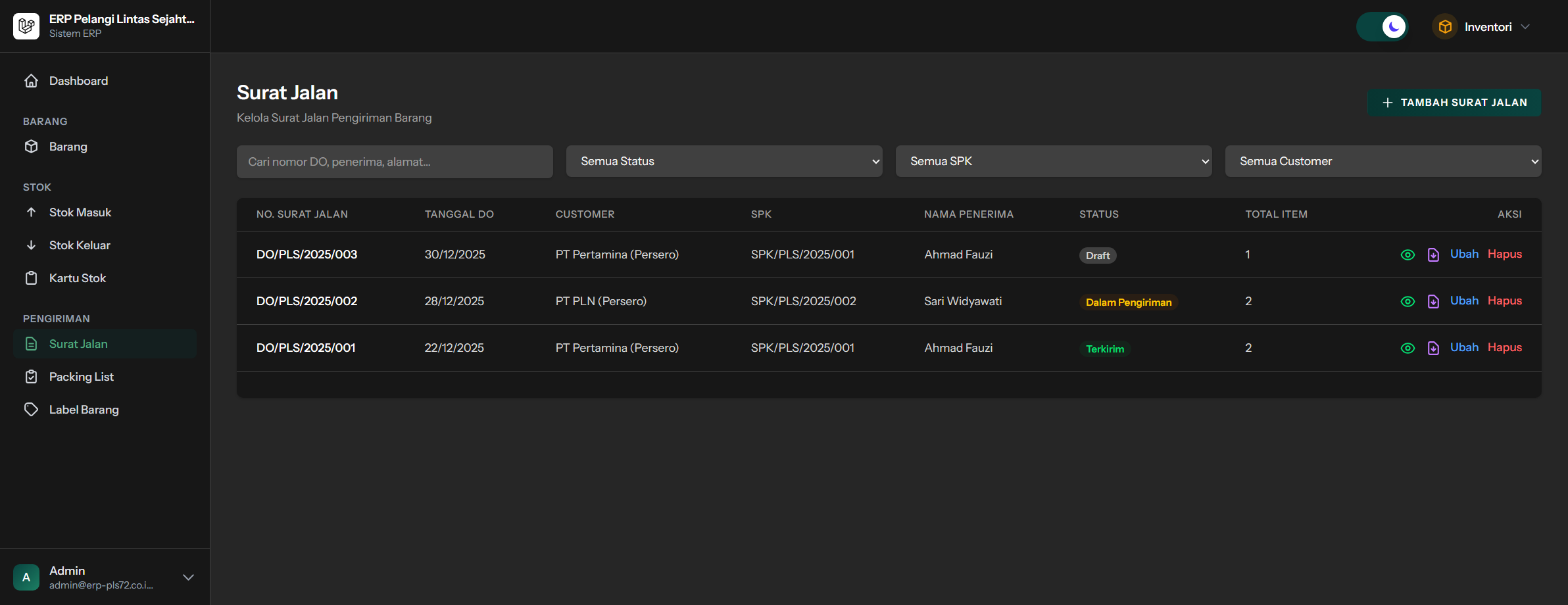This screenshot has height=605, width=1568.
Task: Open Stok Keluar from the sidebar
Action: [80, 245]
